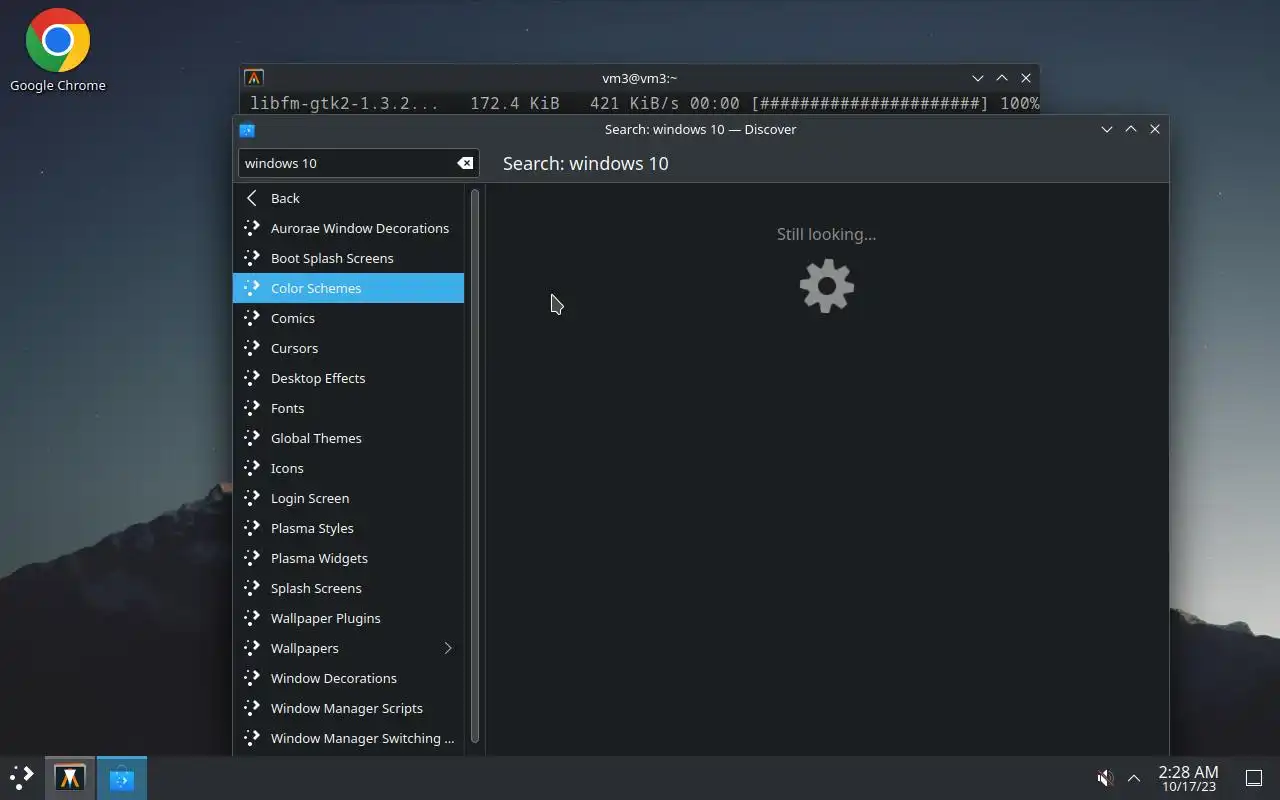Screen dimensions: 1280x800
Task: Click the muted volume tray icon
Action: pos(1105,778)
